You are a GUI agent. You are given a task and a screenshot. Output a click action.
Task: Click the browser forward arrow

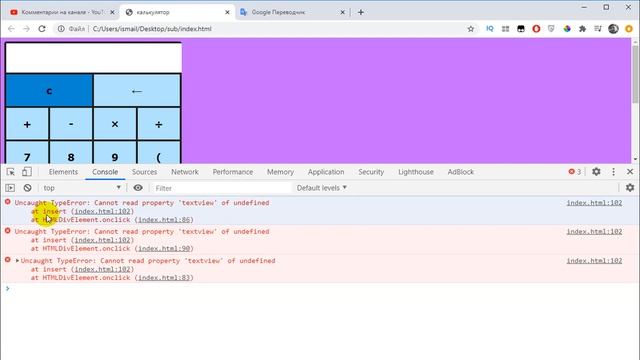26,29
